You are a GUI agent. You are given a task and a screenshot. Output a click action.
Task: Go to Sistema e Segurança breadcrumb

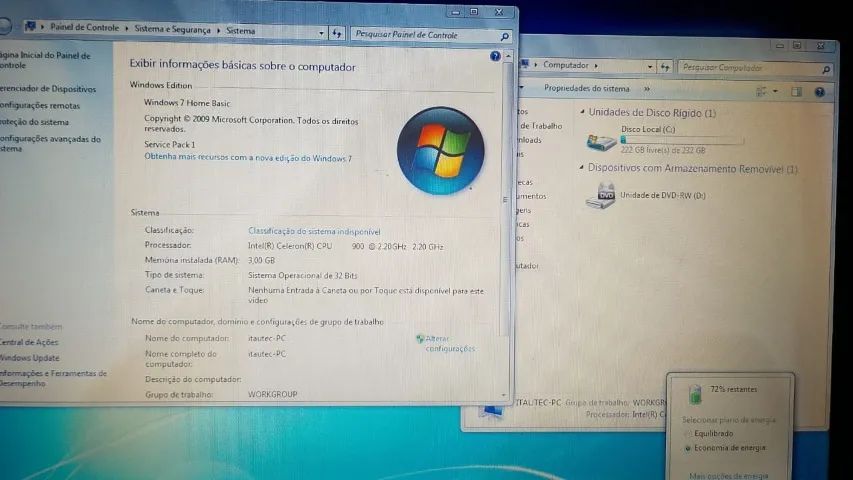(172, 29)
